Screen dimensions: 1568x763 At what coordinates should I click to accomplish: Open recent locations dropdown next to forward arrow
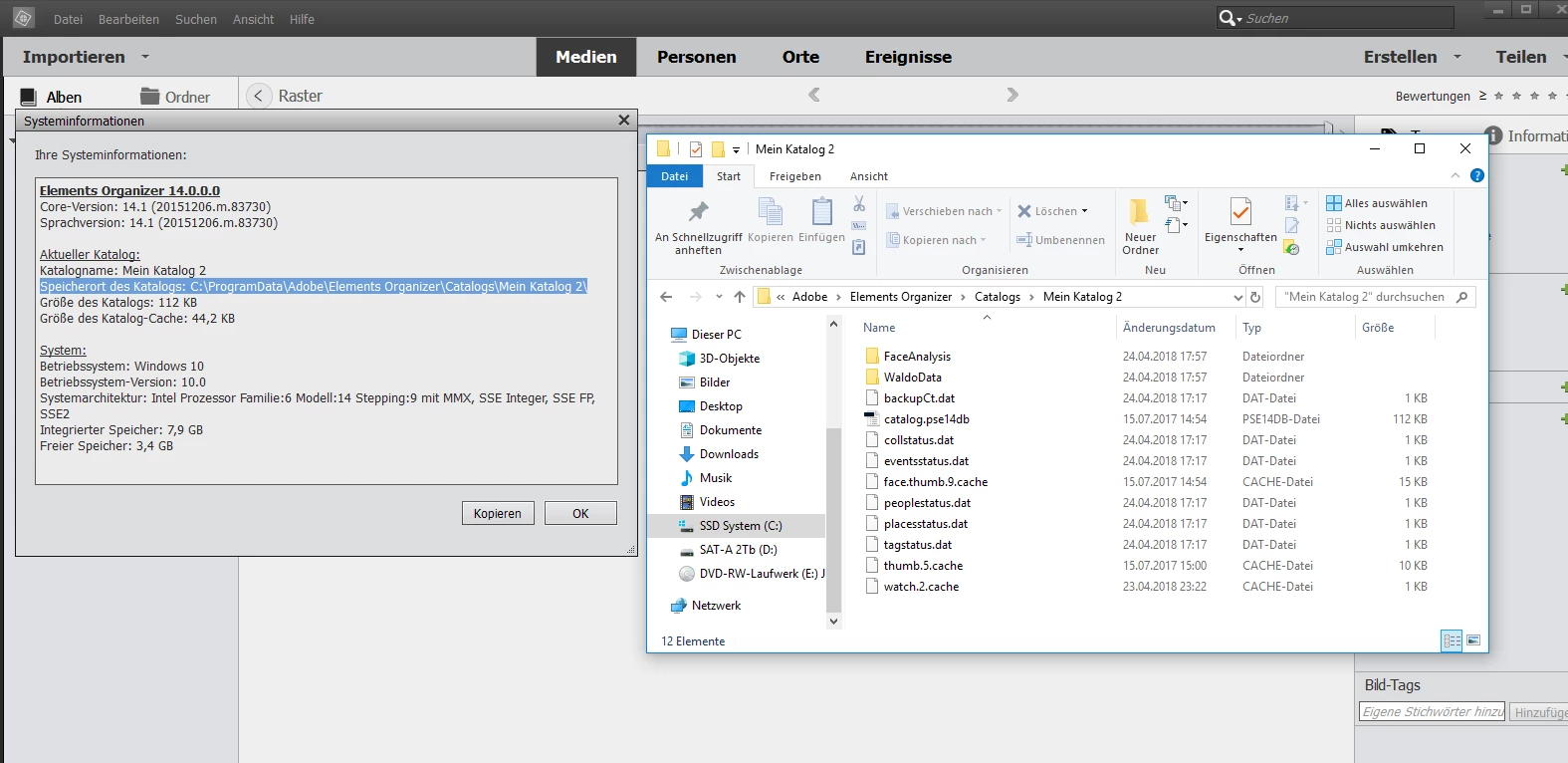click(717, 297)
